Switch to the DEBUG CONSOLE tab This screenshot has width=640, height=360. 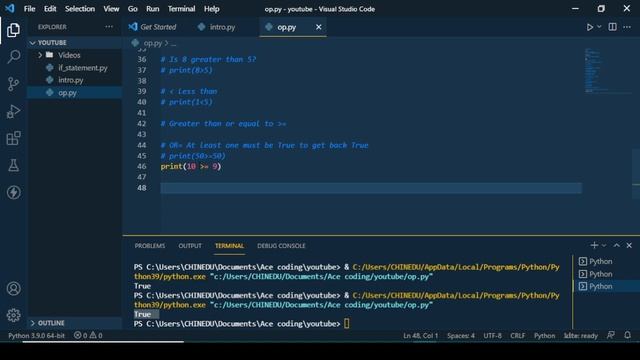click(x=281, y=246)
